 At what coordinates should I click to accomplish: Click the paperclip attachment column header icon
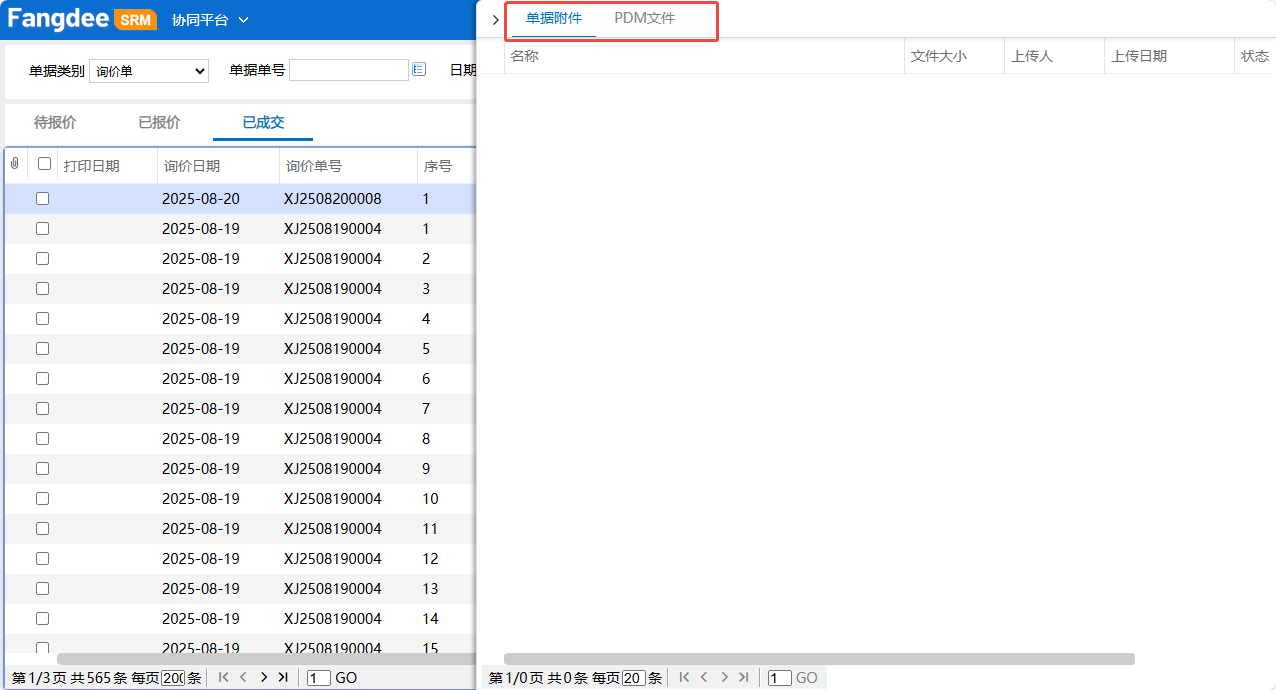coord(14,165)
